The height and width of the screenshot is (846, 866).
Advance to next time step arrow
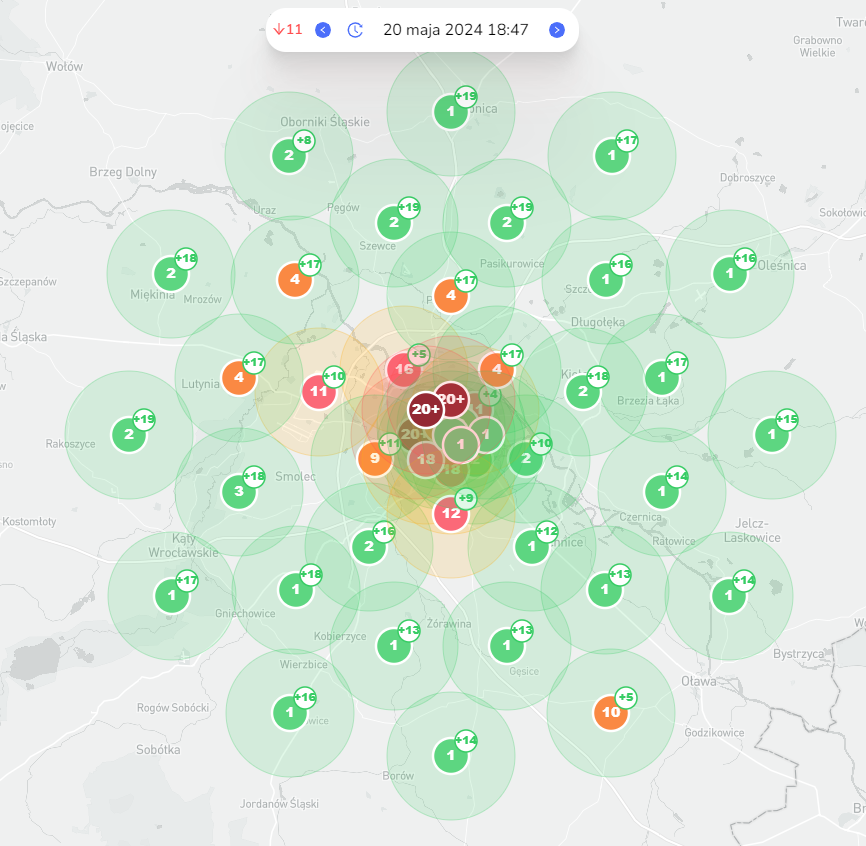[557, 30]
